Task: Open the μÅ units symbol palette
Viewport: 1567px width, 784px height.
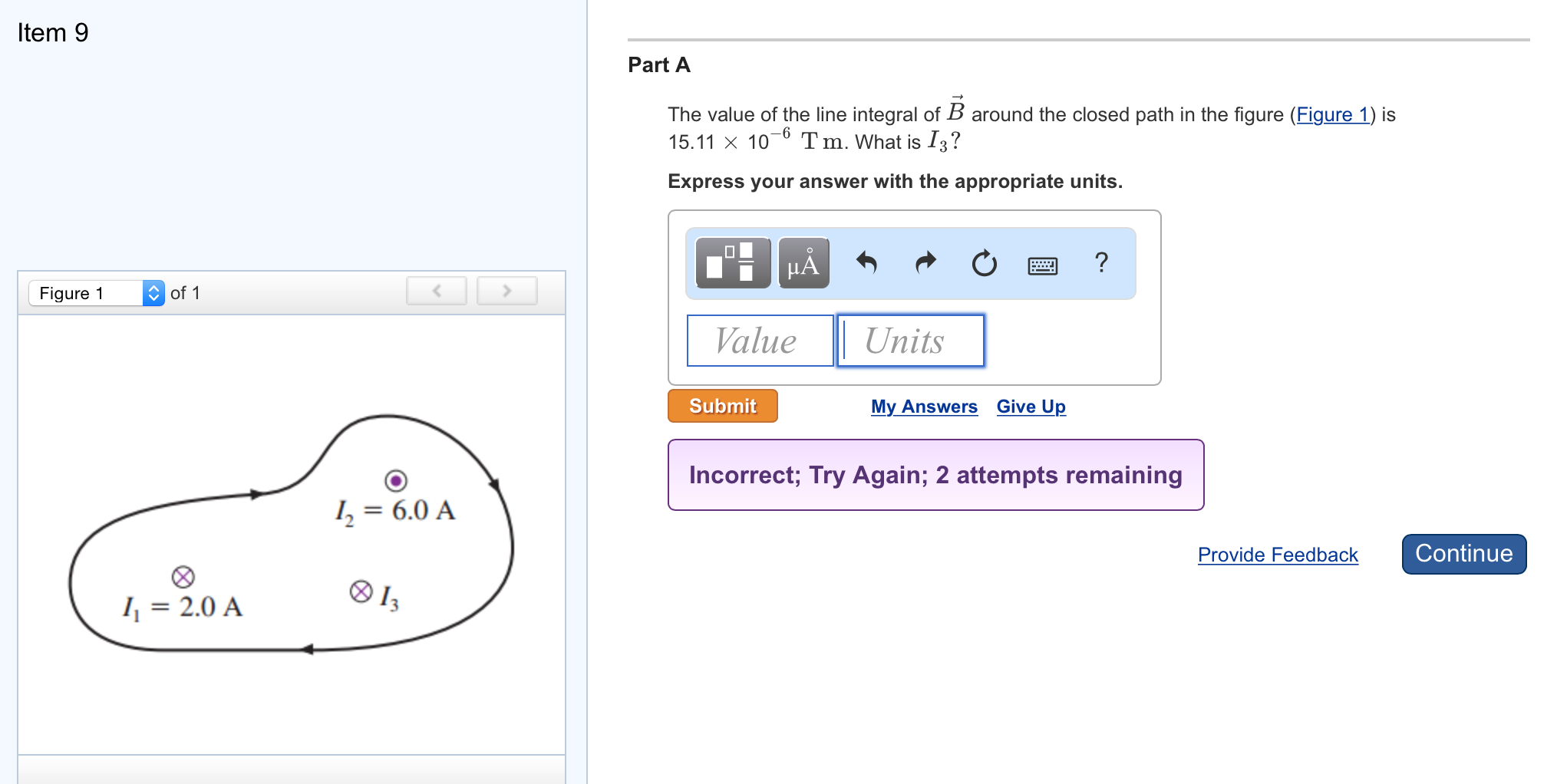Action: pyautogui.click(x=803, y=263)
